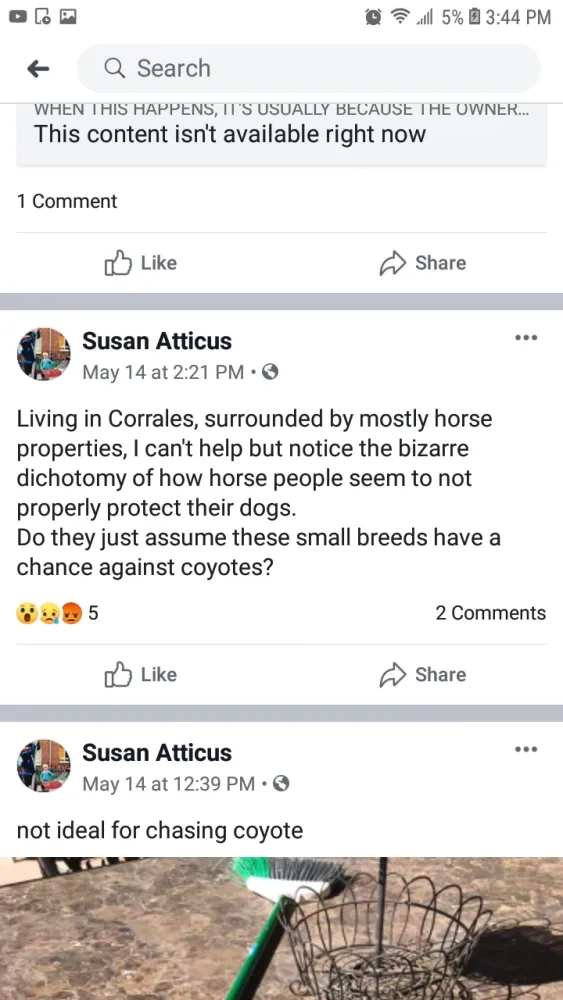563x1000 pixels.
Task: Share the unavailable content post
Action: click(x=423, y=263)
